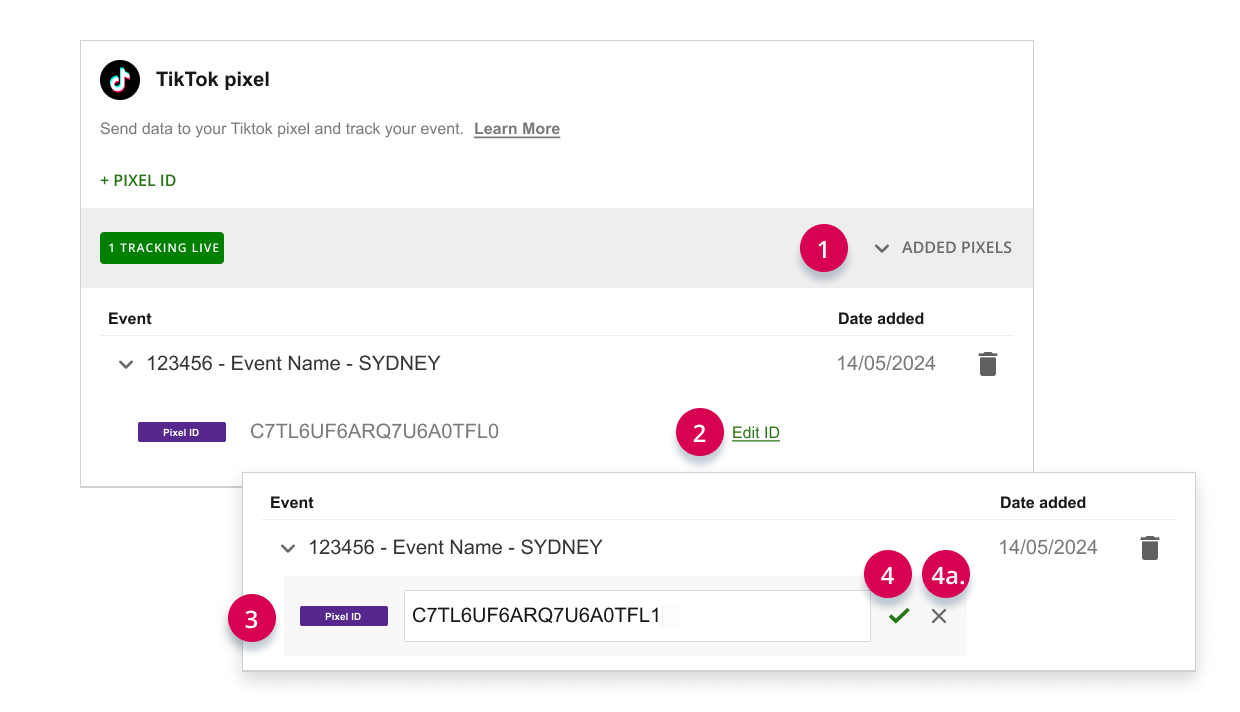
Task: Open the Learn More link
Action: [x=516, y=129]
